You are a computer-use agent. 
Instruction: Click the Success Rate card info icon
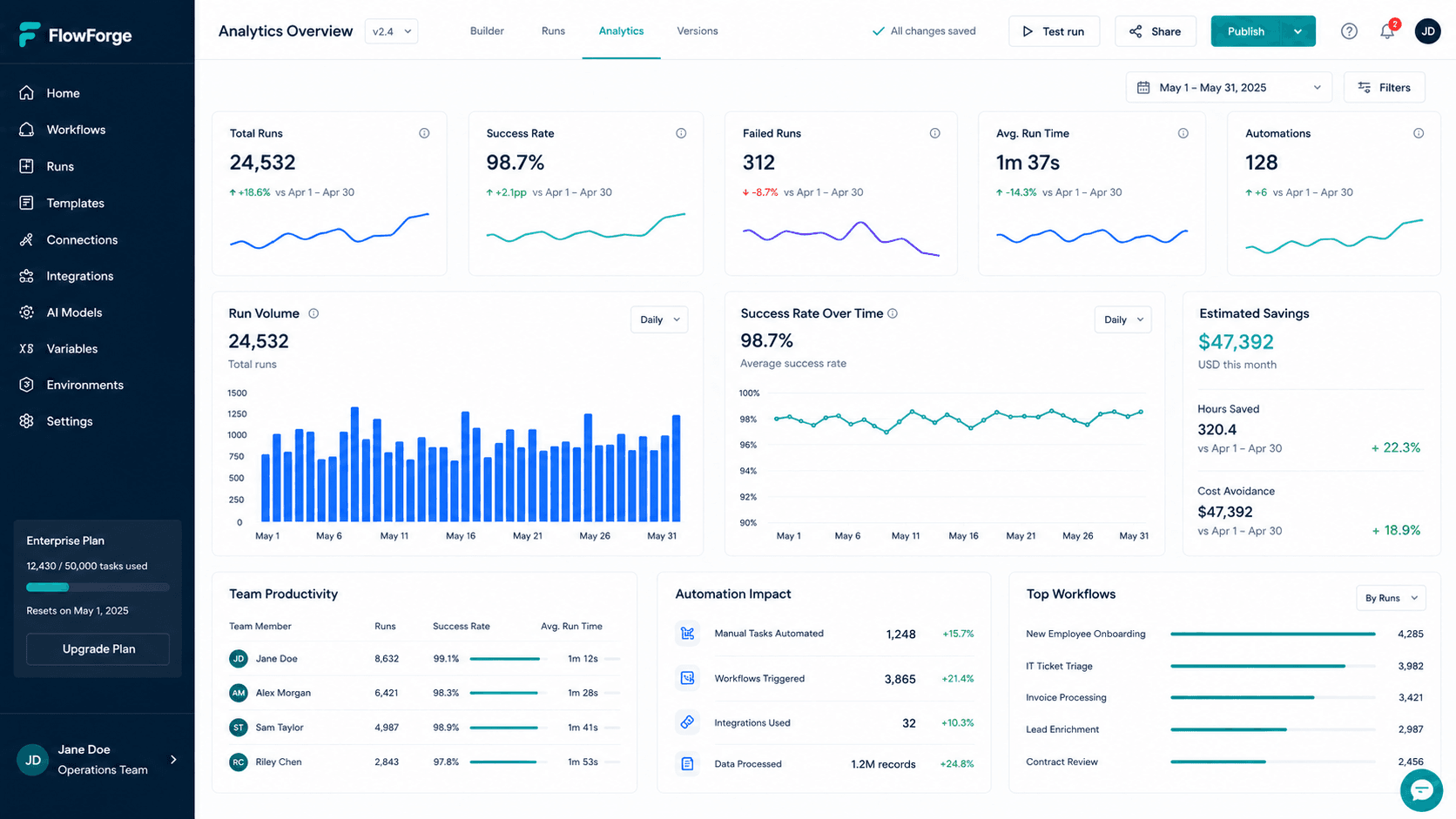coord(681,133)
